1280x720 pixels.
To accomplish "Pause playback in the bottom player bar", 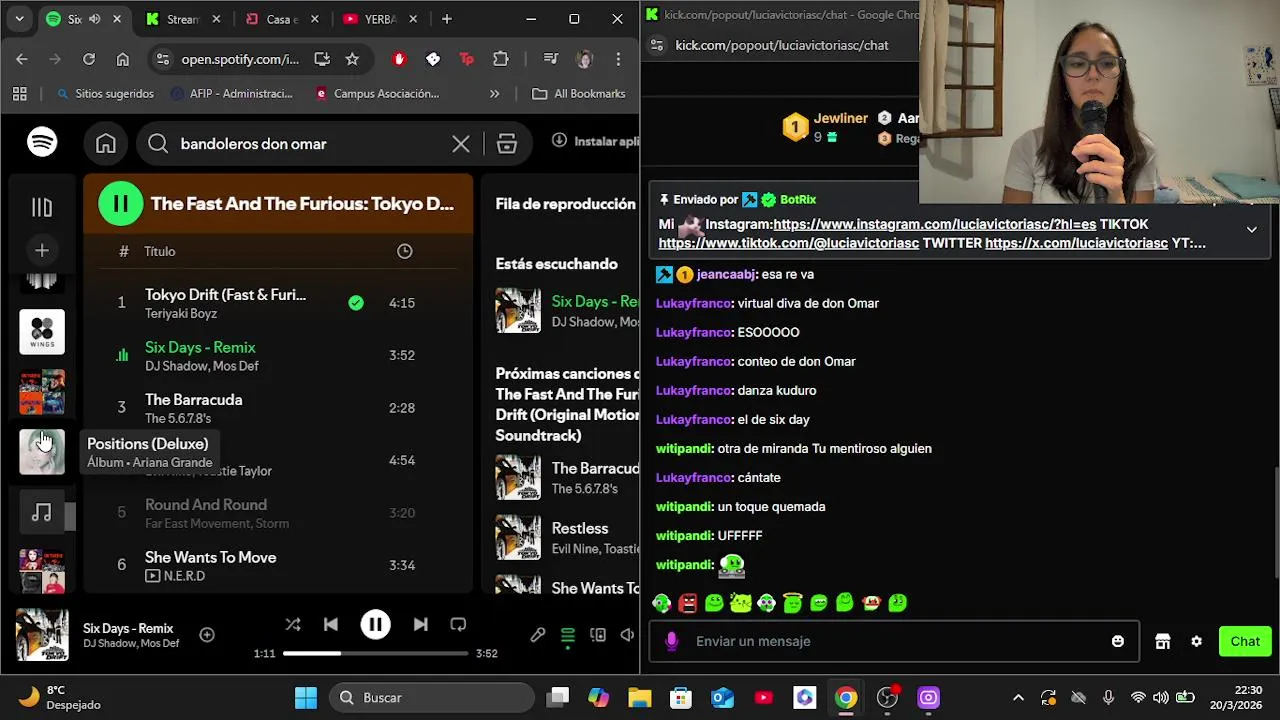I will 375,624.
